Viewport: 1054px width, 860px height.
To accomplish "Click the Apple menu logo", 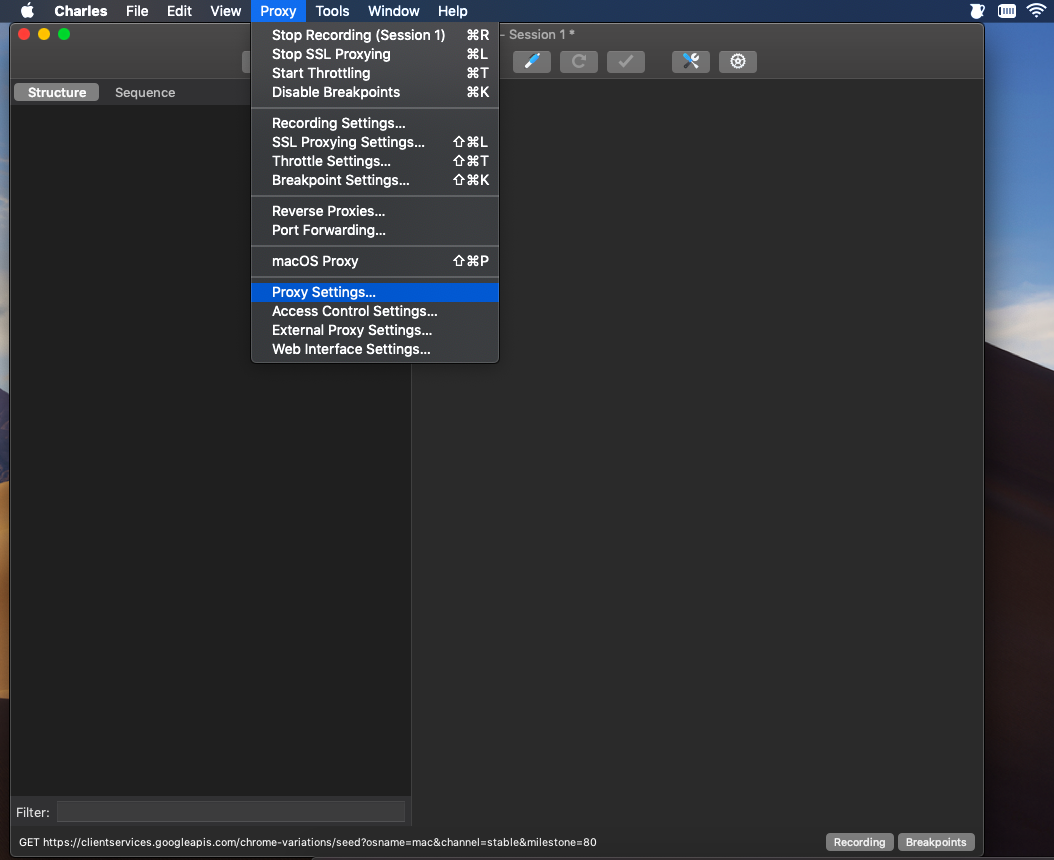I will tap(28, 11).
